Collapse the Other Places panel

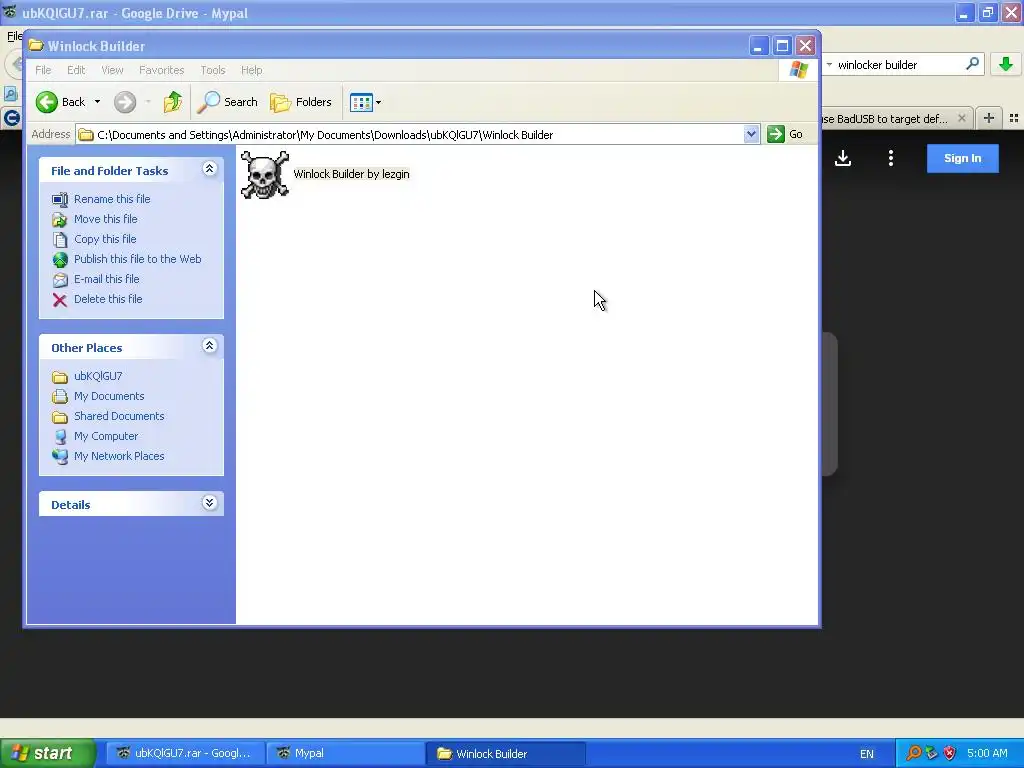(x=209, y=346)
